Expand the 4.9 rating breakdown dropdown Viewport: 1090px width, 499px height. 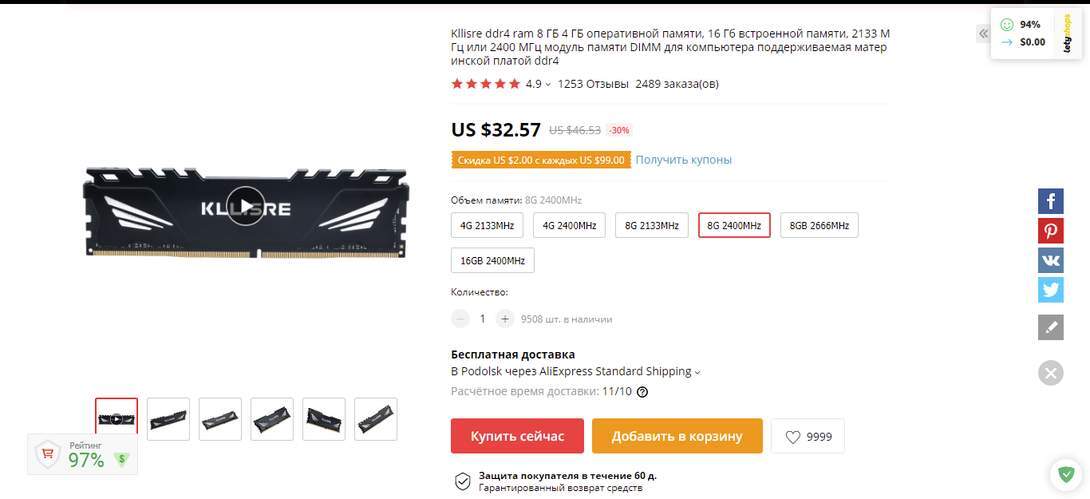tap(548, 85)
